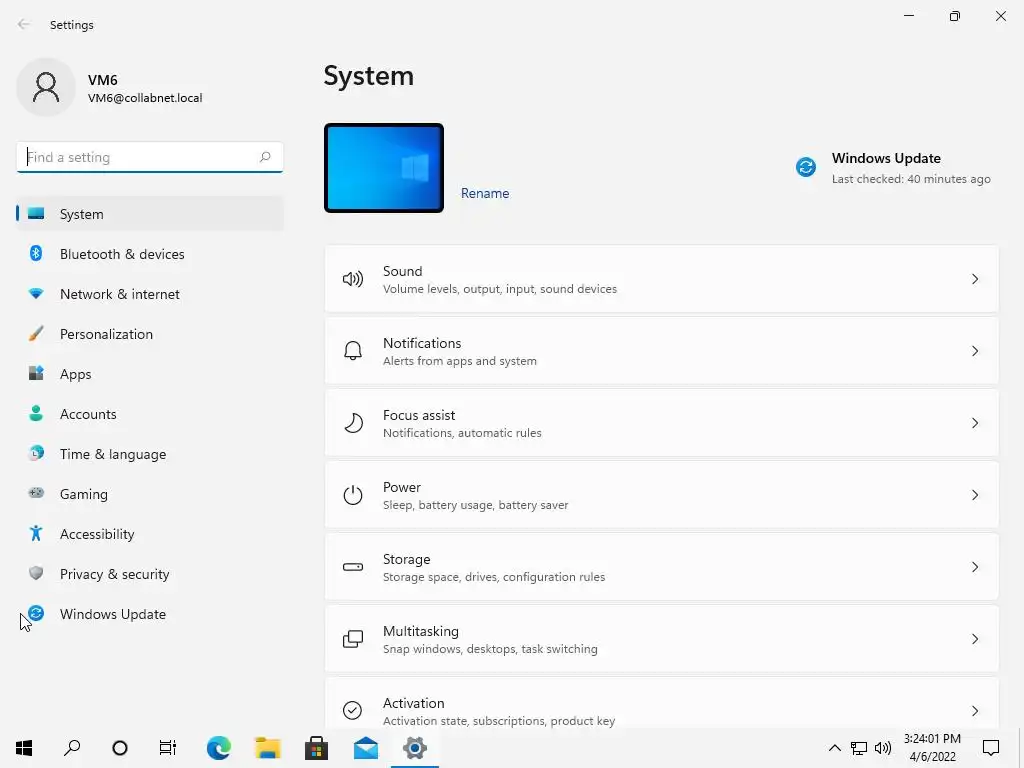1024x768 pixels.
Task: Select Bluetooth & devices label in sidebar
Action: [122, 254]
